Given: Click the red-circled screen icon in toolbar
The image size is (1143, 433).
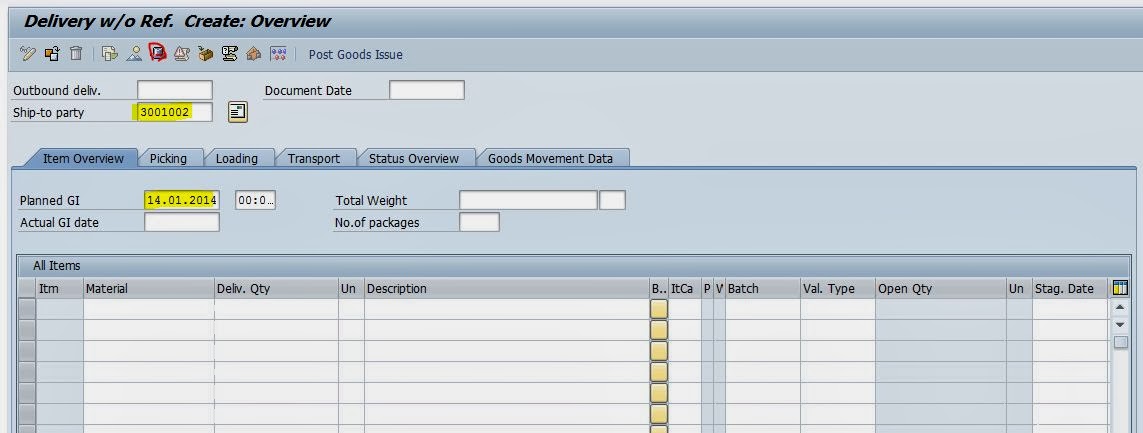Looking at the screenshot, I should (157, 53).
